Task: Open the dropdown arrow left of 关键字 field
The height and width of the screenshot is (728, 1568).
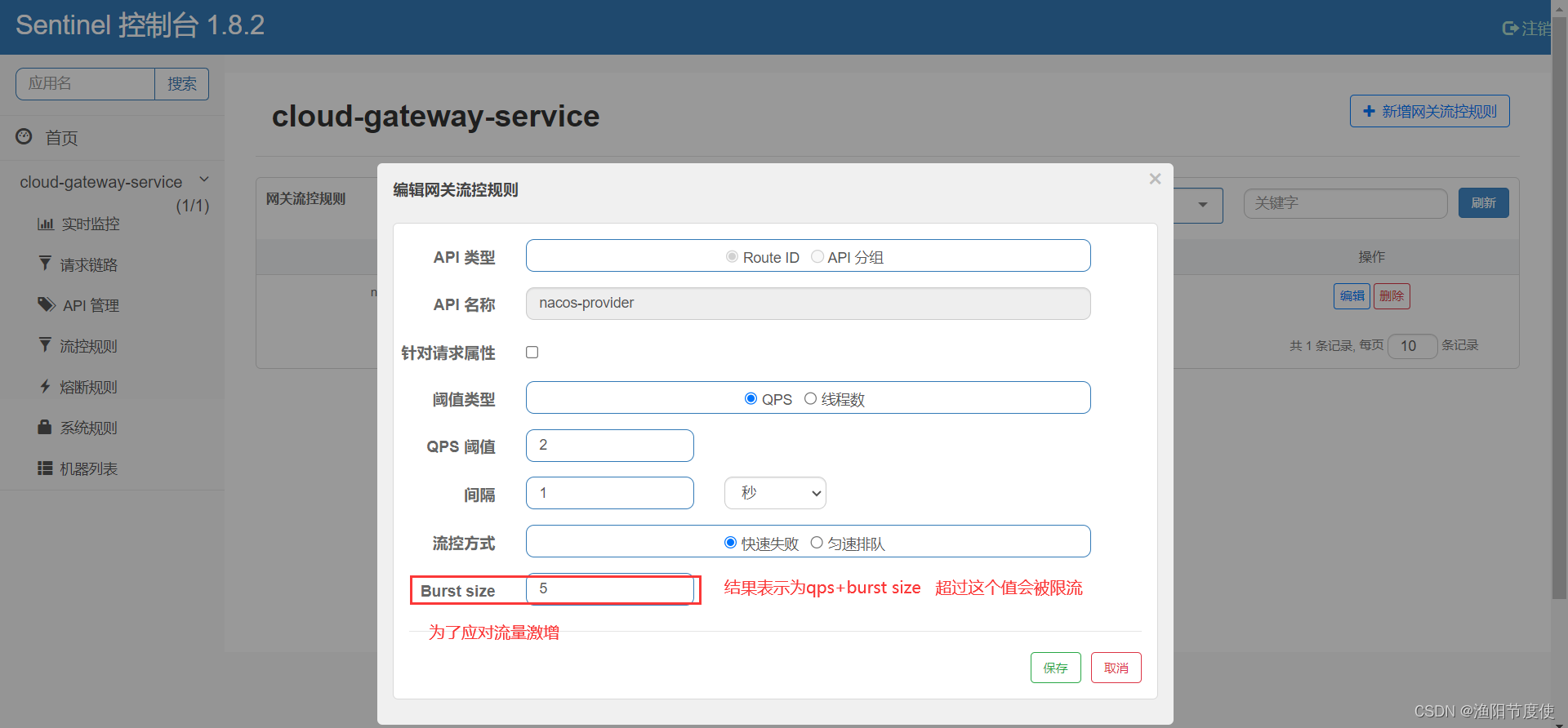Action: [1202, 205]
